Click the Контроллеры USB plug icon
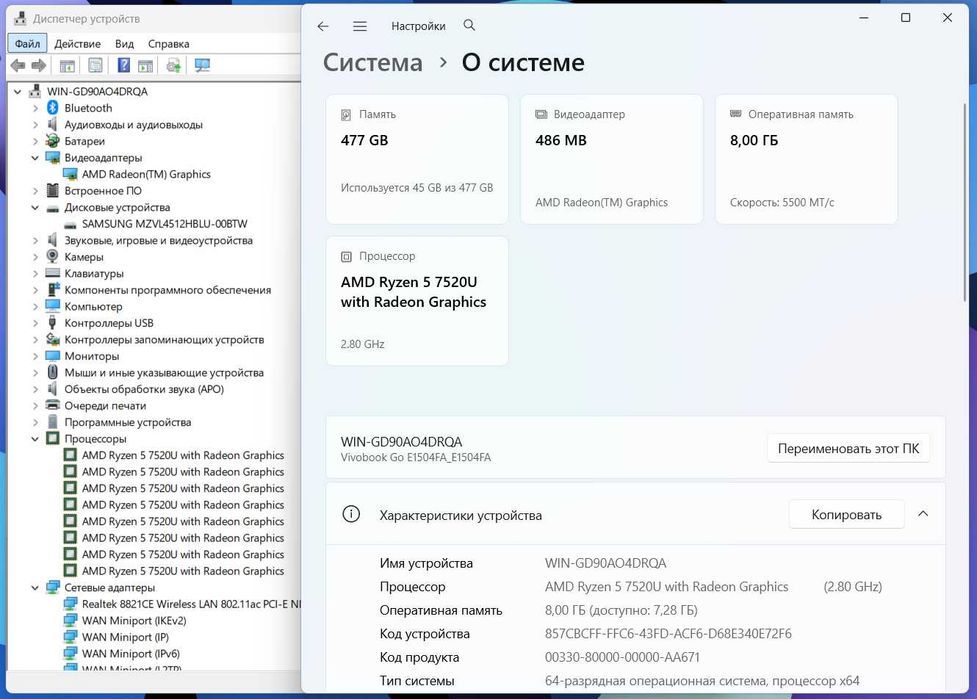The width and height of the screenshot is (977, 699). tap(53, 323)
